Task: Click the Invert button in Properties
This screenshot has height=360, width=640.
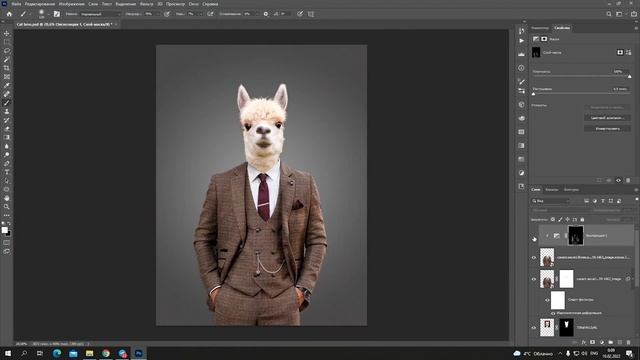Action: 607,129
